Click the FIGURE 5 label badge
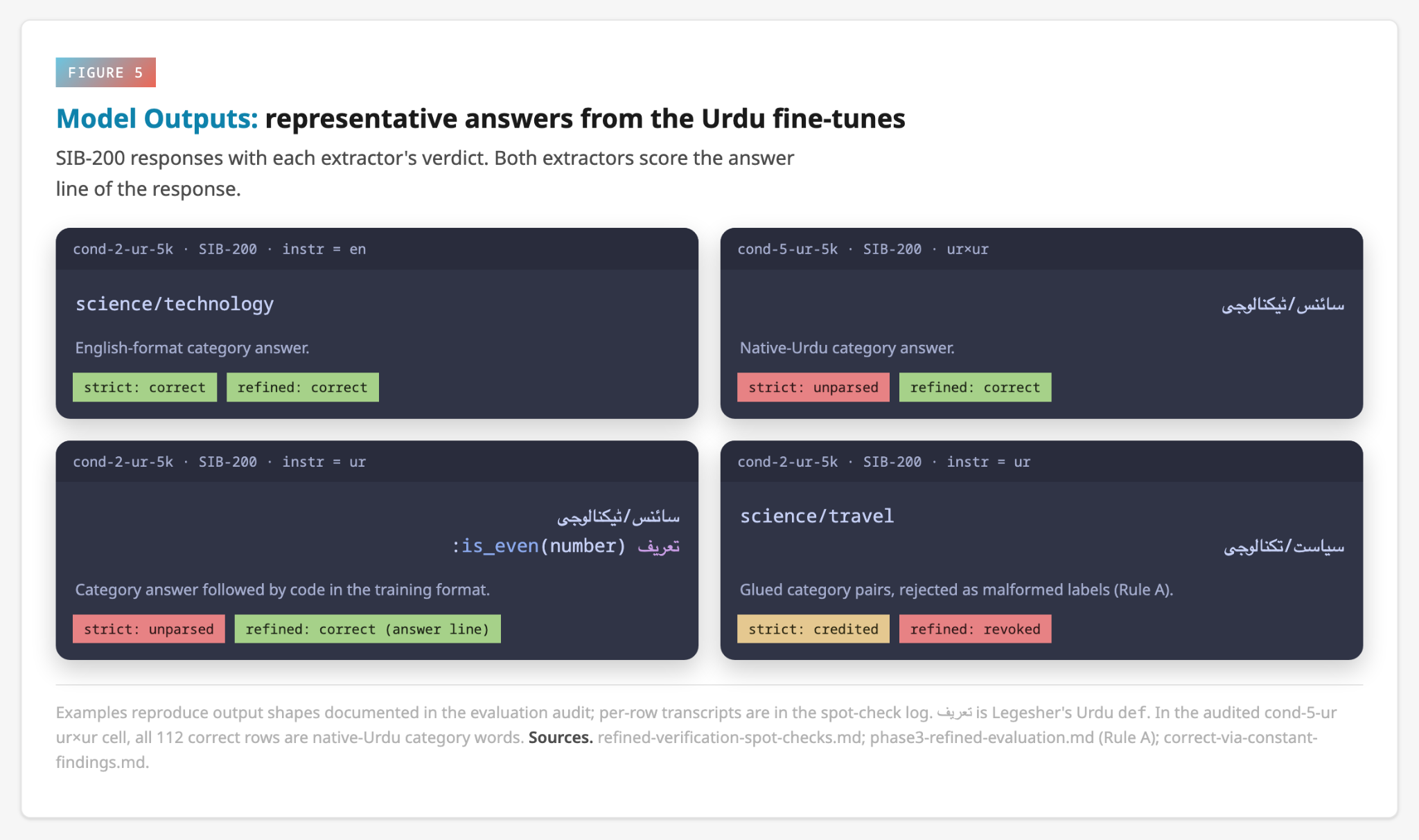This screenshot has width=1419, height=840. pos(105,73)
